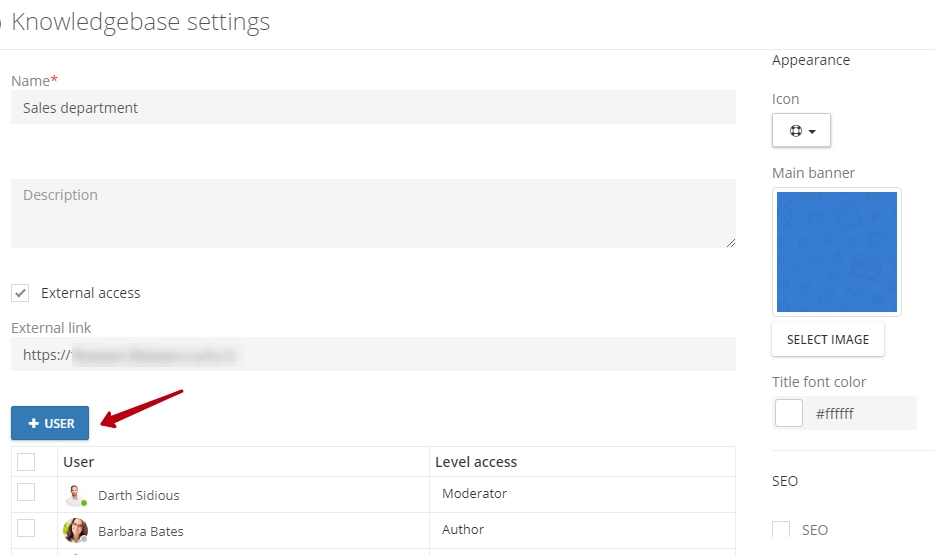This screenshot has height=555, width=935.
Task: Open the lifebuoy icon dropdown
Action: pos(801,130)
